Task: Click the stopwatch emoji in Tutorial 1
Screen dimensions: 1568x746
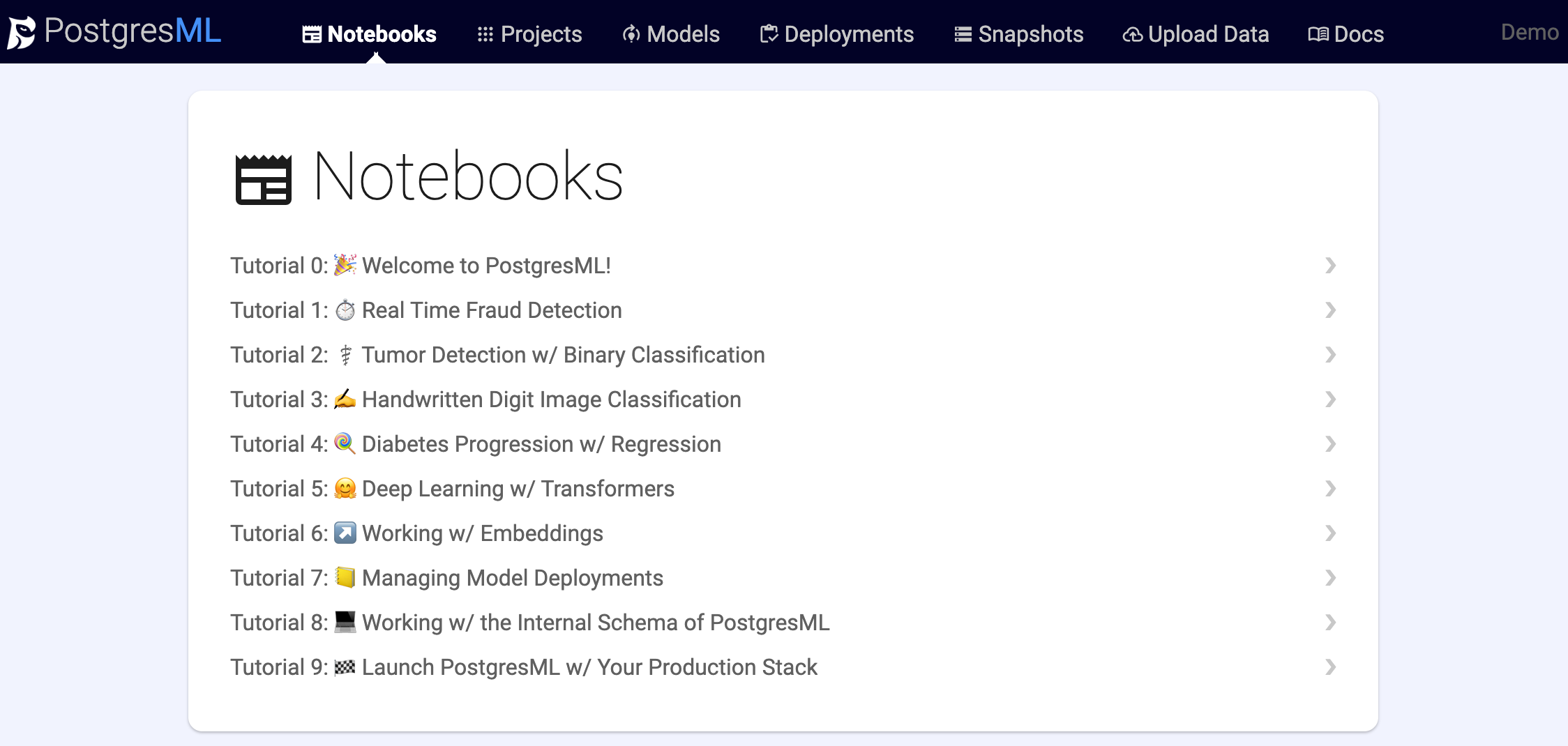Action: (345, 310)
